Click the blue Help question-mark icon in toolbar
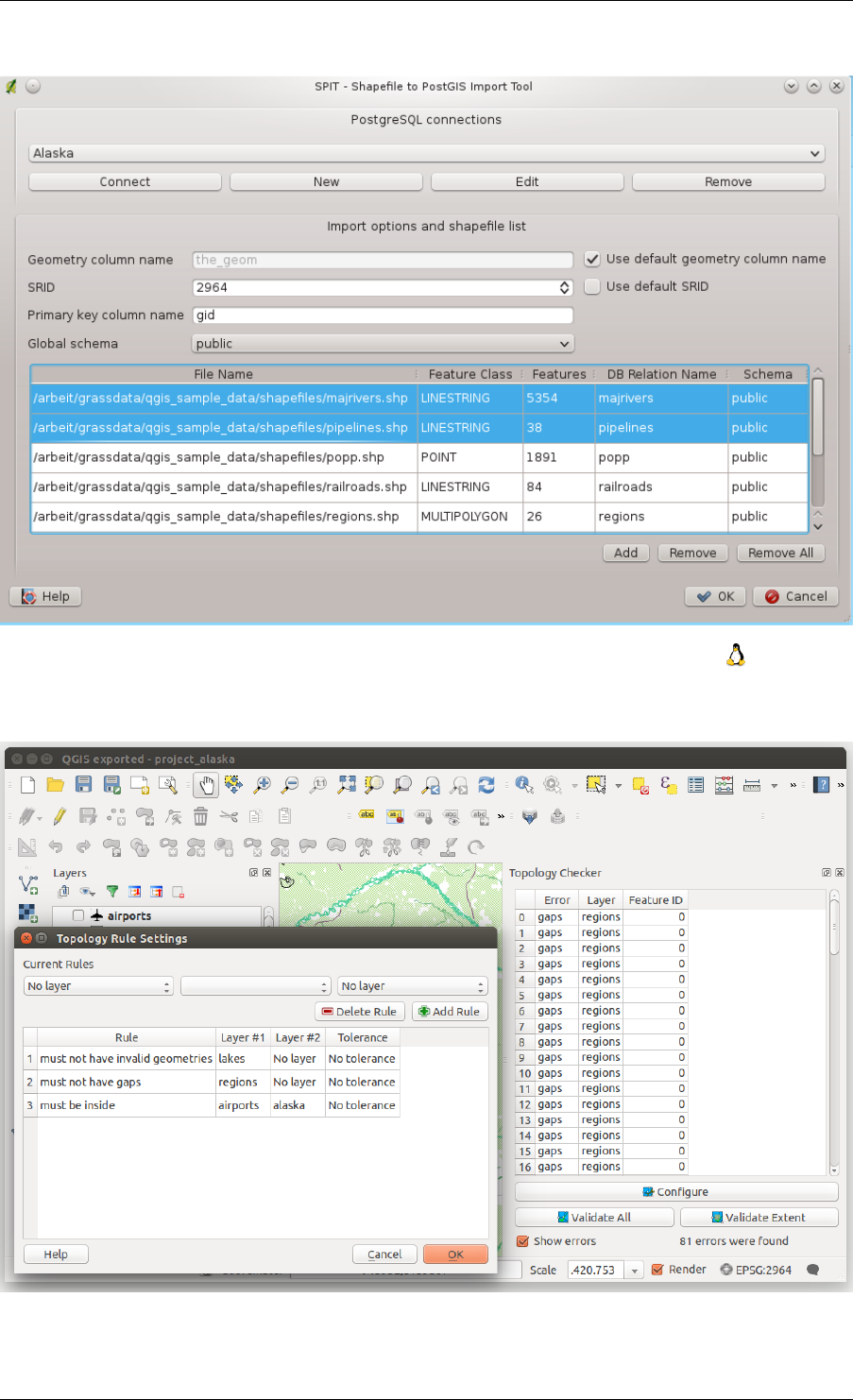This screenshot has height=1400, width=853. point(822,785)
